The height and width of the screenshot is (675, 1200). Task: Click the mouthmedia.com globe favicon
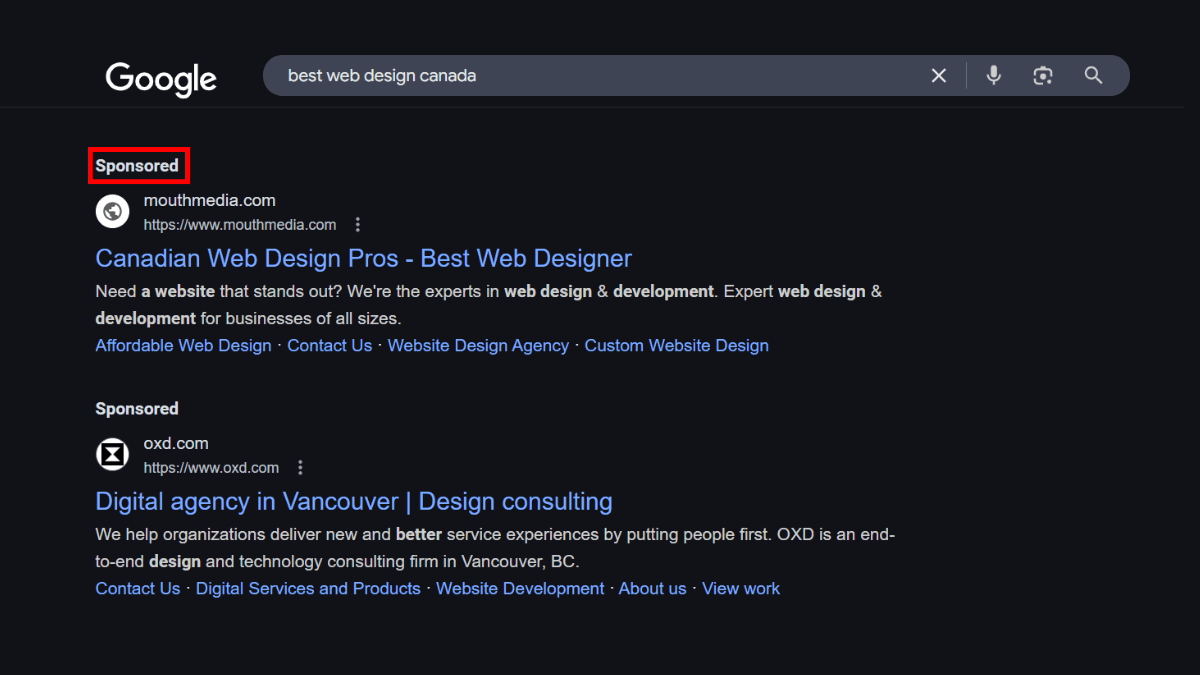pos(113,211)
